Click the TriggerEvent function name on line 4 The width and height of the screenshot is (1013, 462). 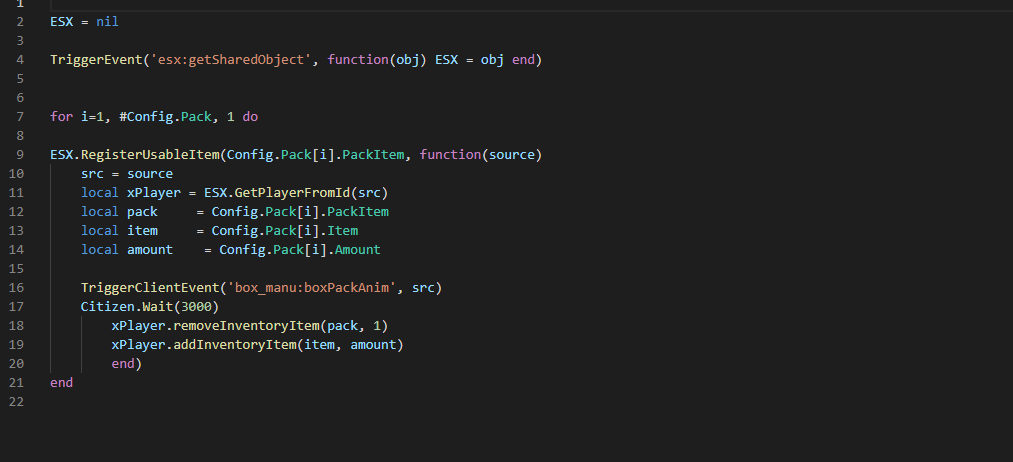coord(96,60)
